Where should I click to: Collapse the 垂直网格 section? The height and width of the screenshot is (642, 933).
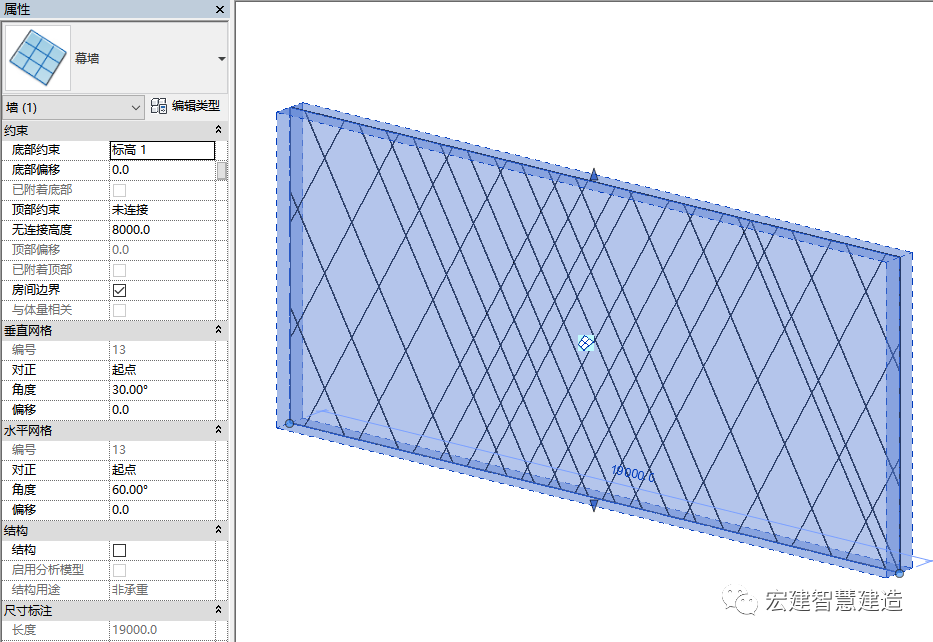click(x=218, y=330)
